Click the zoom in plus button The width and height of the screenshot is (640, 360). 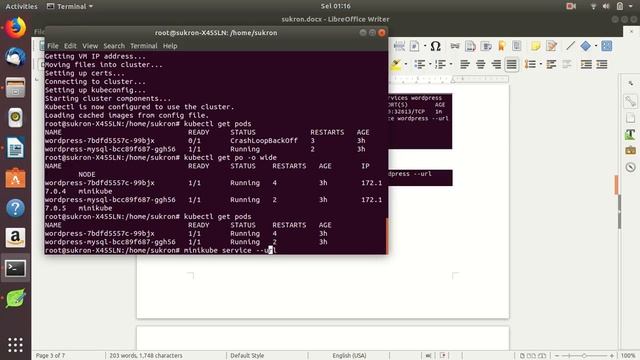(611, 356)
